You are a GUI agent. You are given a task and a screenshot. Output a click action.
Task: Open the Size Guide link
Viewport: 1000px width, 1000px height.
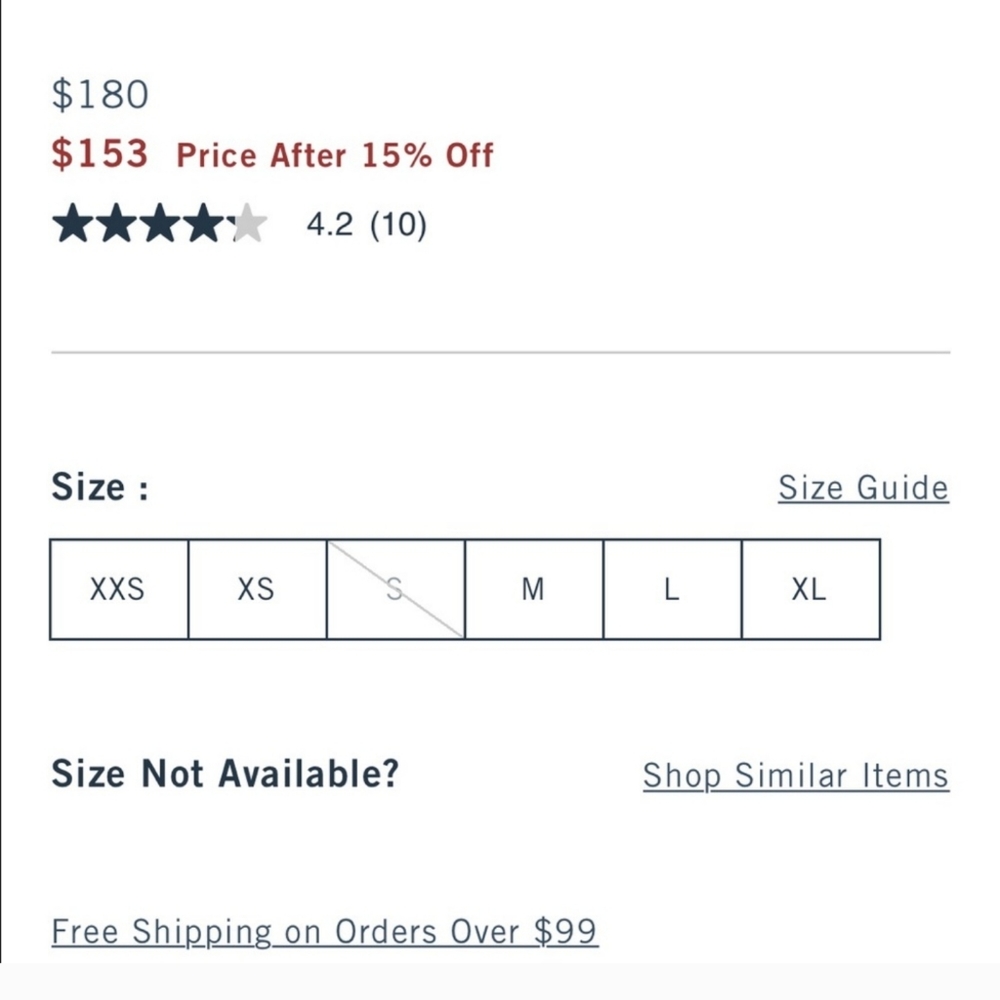click(x=863, y=488)
